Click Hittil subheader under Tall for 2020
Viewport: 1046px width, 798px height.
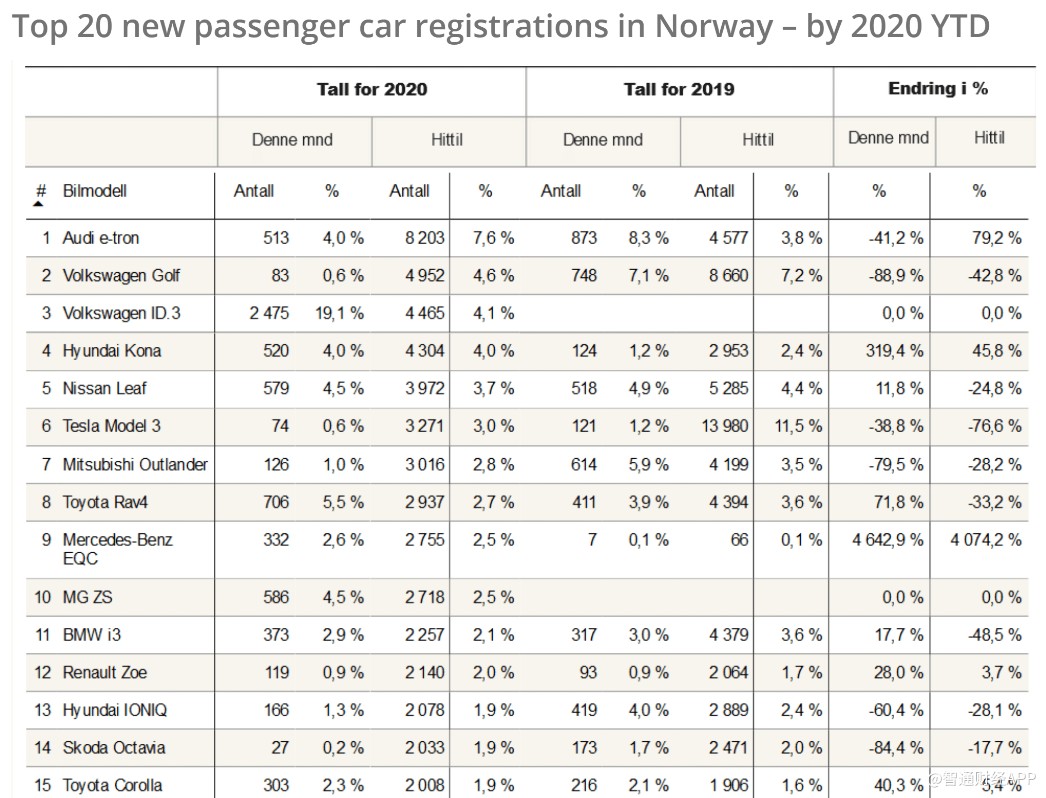[x=446, y=139]
